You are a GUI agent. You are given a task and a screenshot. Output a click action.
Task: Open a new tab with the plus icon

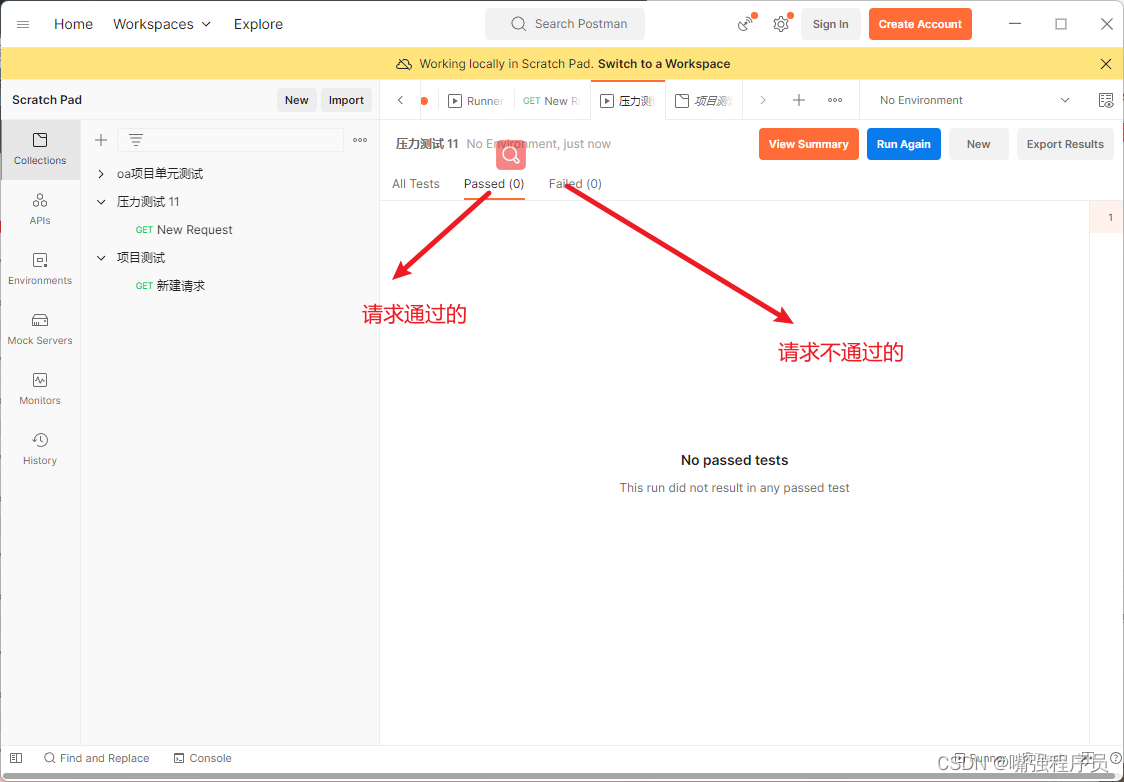tap(799, 100)
